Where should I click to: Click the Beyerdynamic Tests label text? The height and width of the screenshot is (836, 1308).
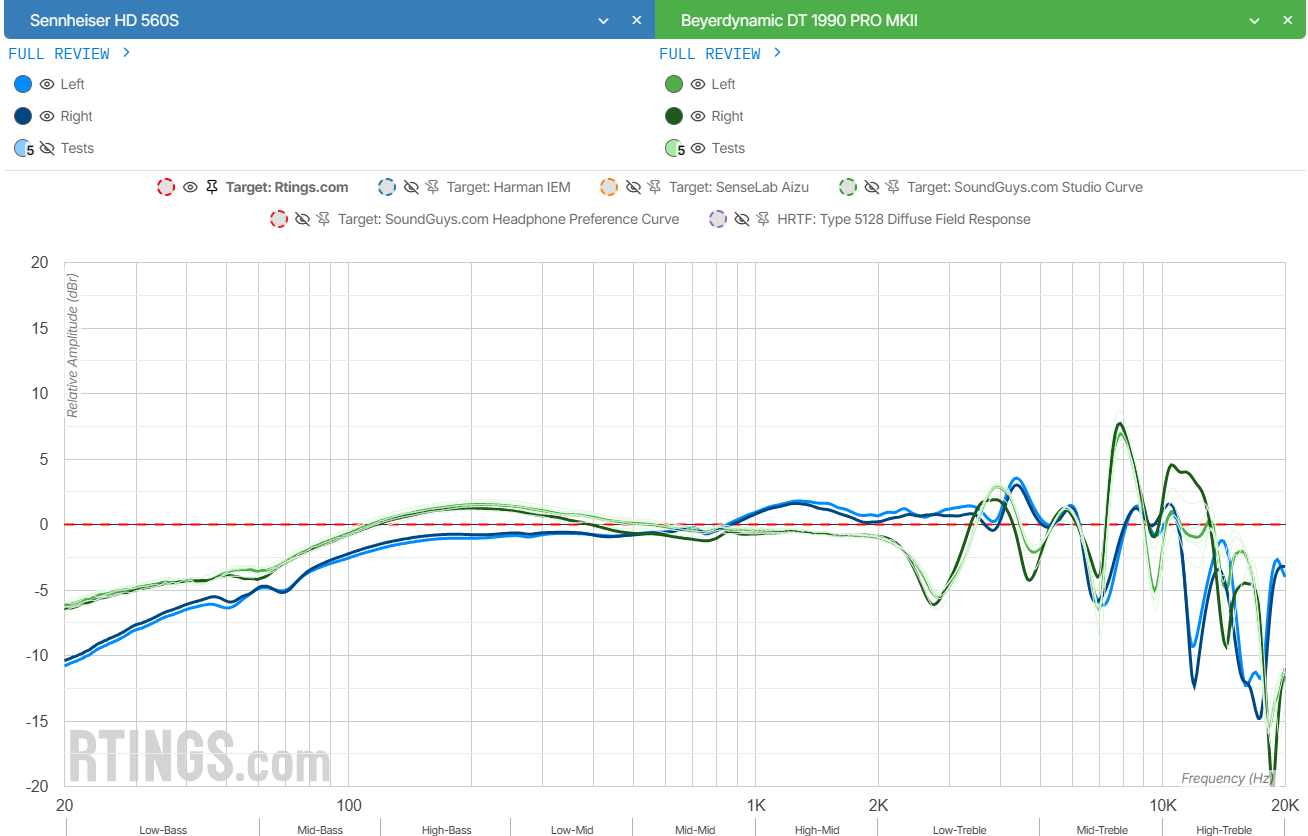[728, 148]
